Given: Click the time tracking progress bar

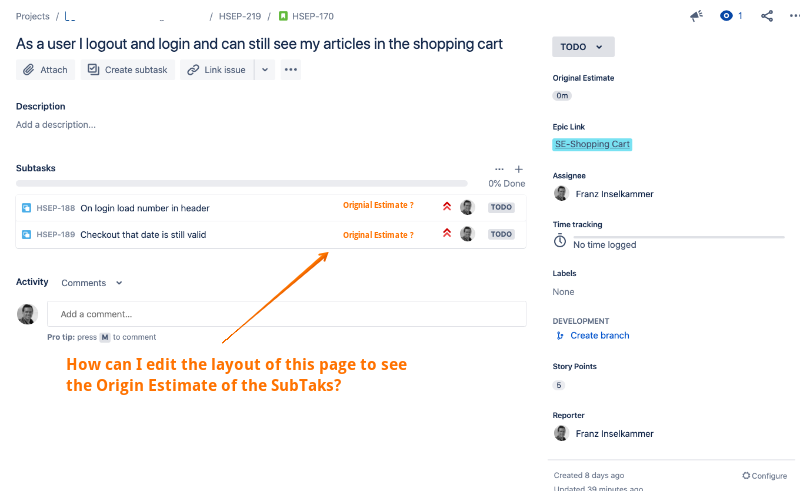Looking at the screenshot, I should click(x=679, y=237).
